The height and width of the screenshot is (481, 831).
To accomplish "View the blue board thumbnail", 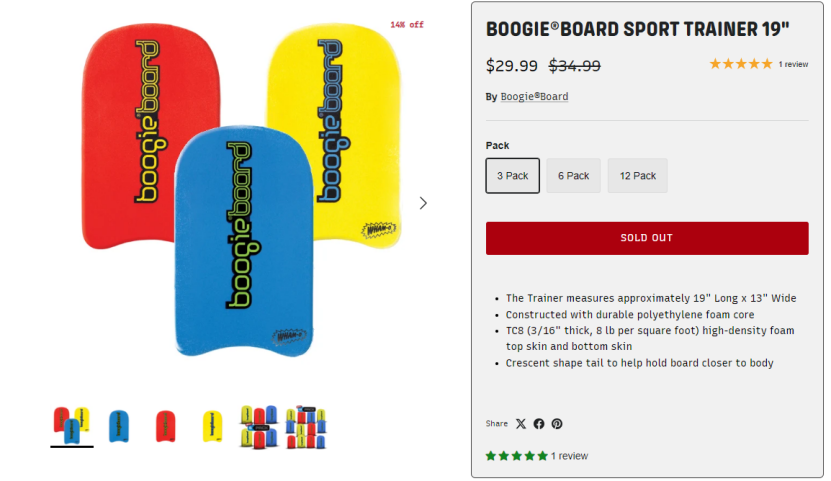I will pyautogui.click(x=119, y=426).
